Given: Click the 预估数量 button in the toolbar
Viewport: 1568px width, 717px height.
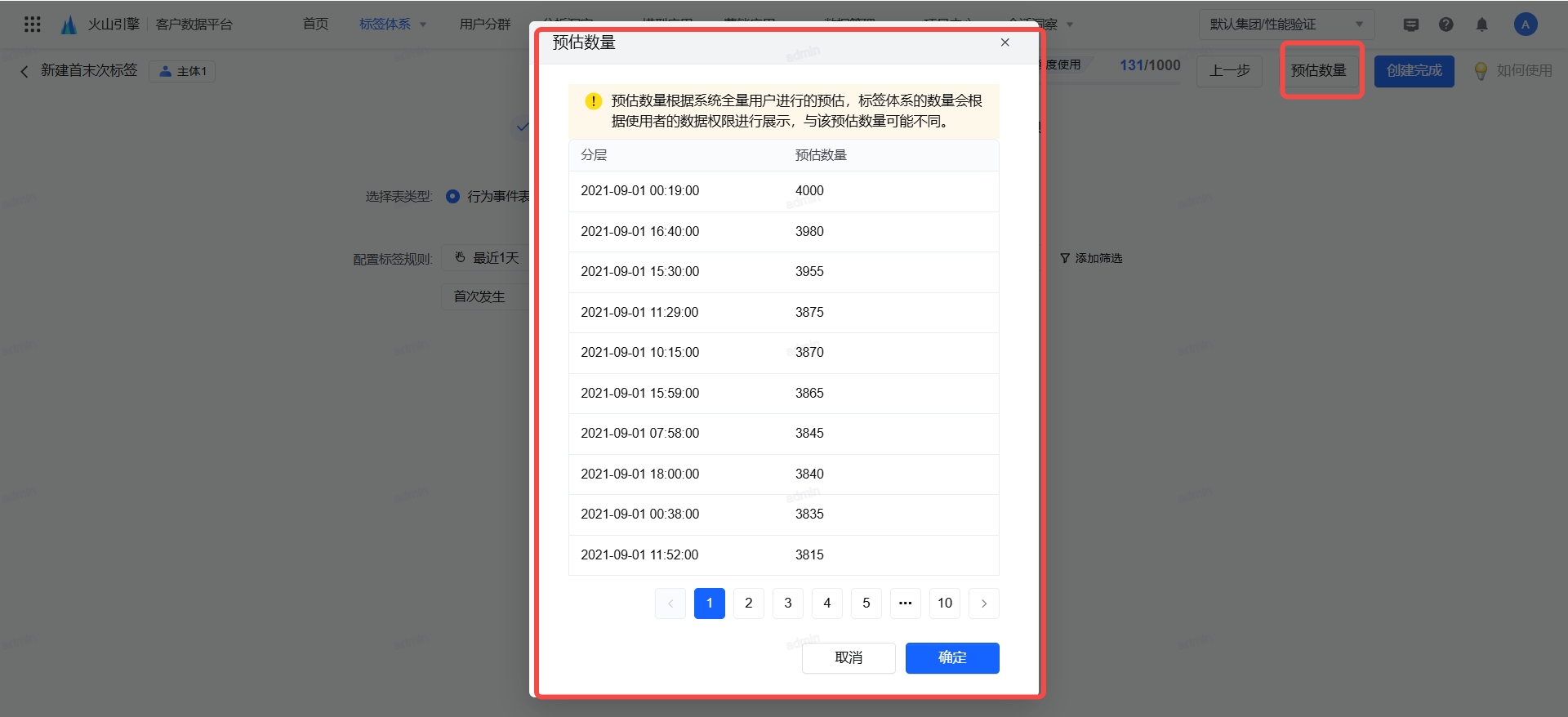Looking at the screenshot, I should [1319, 71].
